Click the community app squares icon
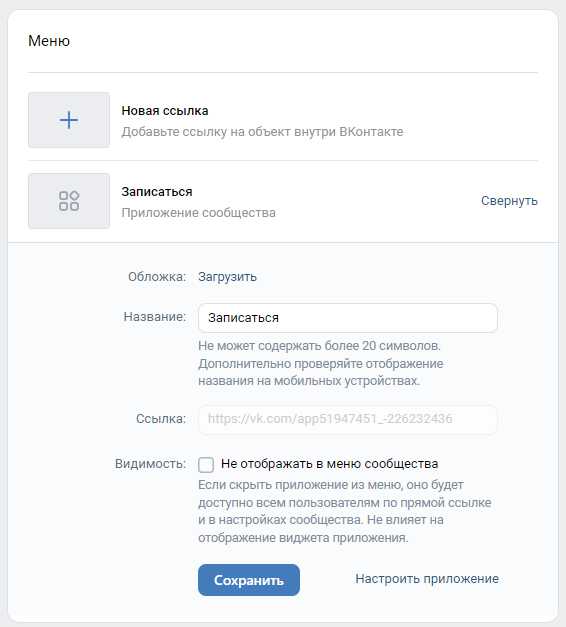 (69, 201)
